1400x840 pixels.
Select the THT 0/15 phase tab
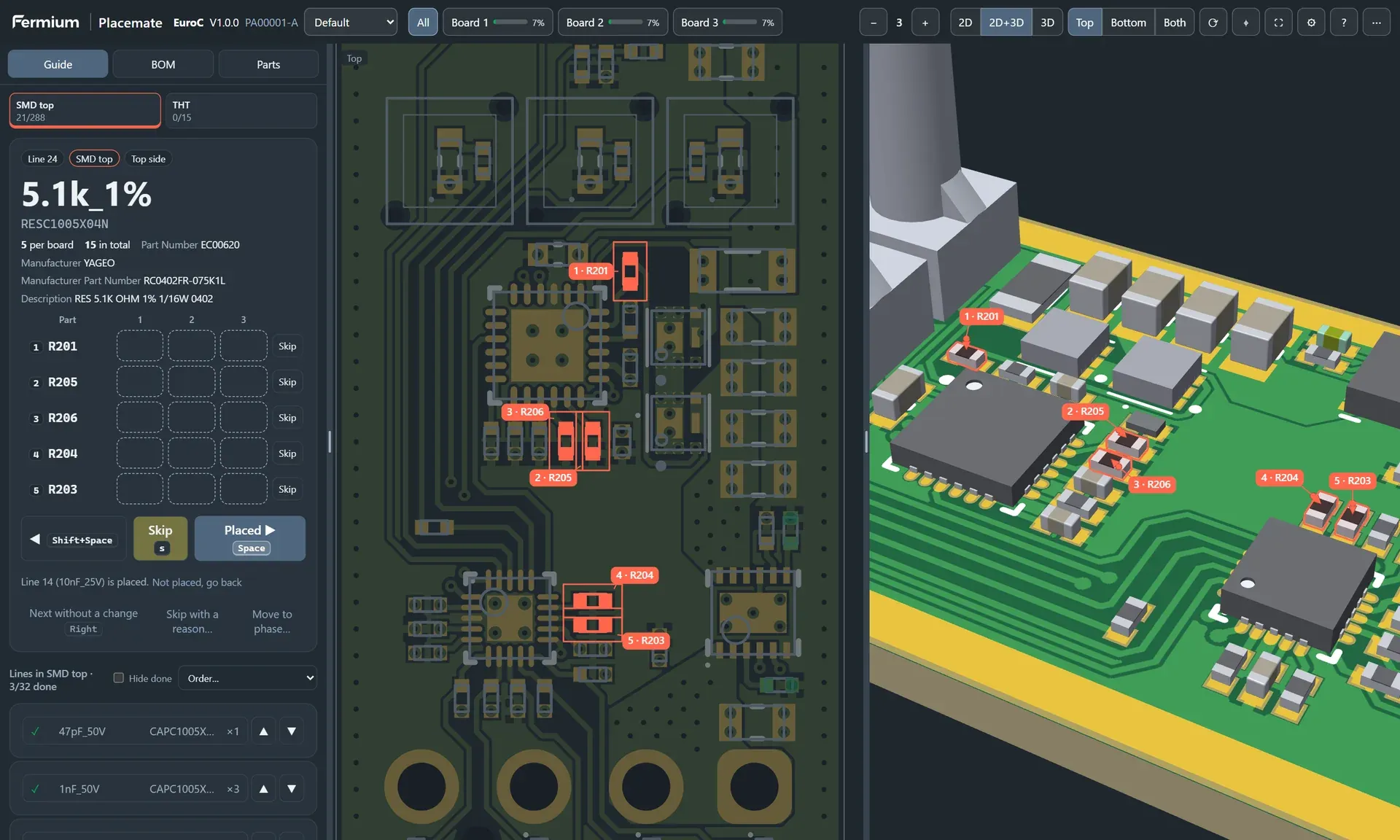(x=241, y=111)
